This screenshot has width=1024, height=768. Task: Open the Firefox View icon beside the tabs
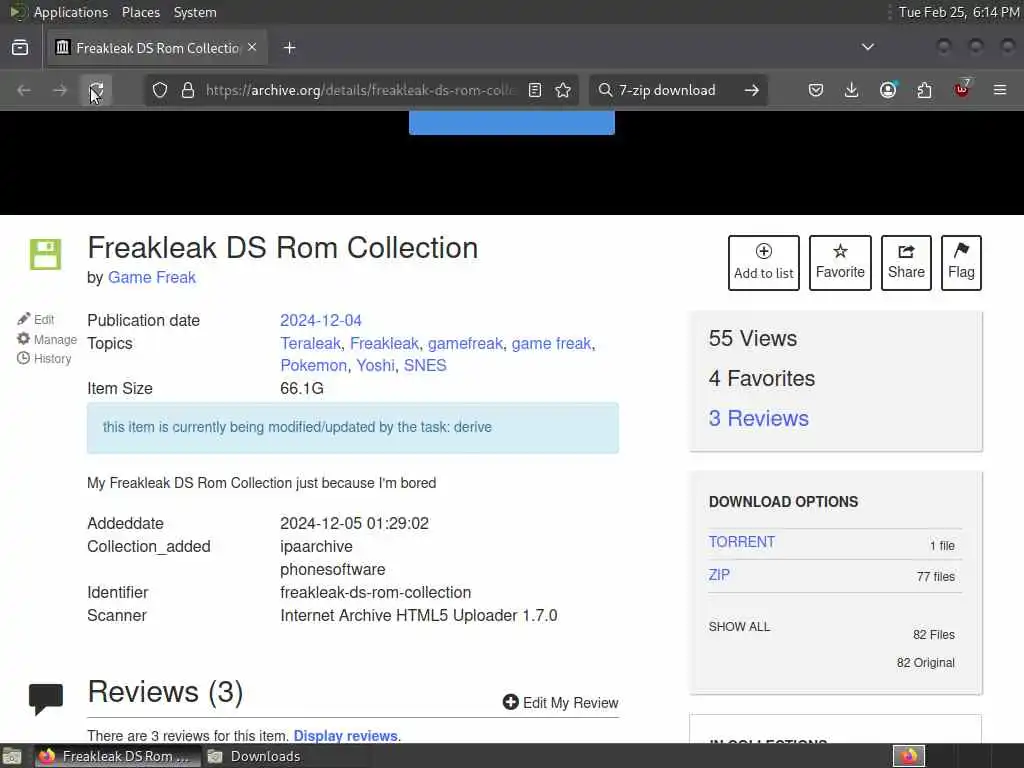click(20, 48)
